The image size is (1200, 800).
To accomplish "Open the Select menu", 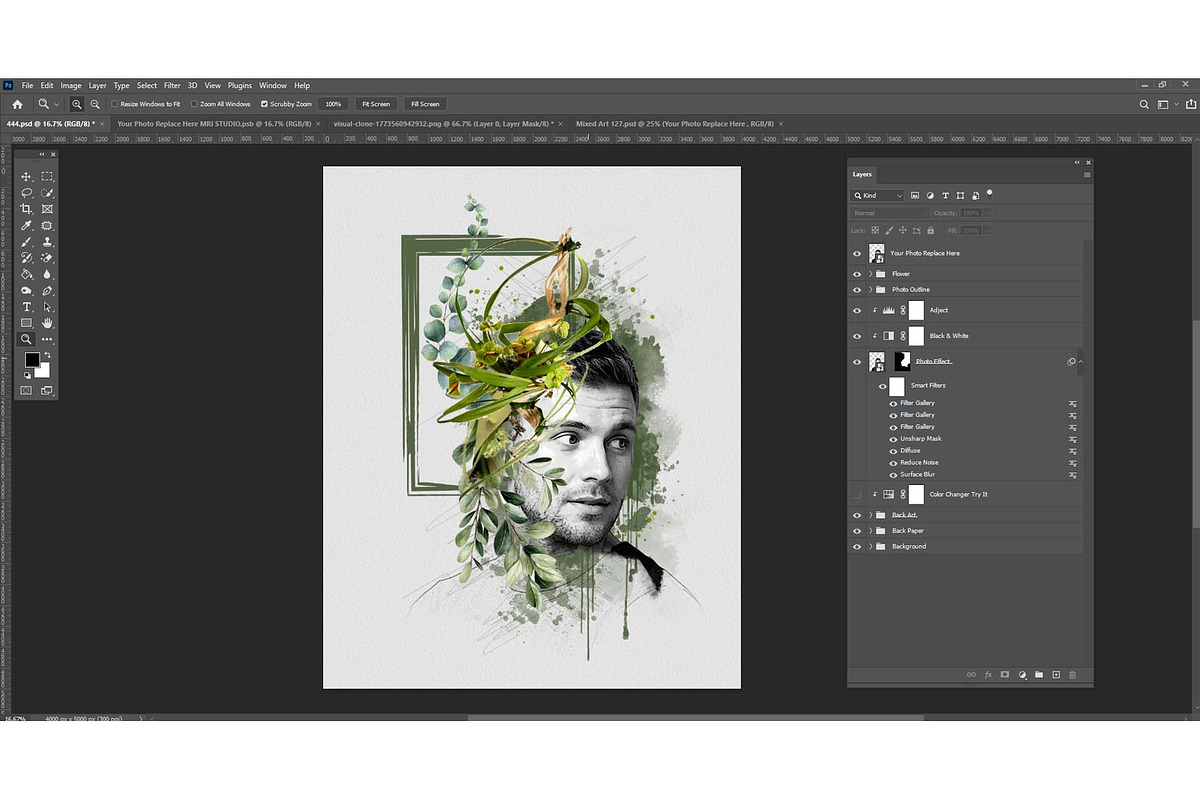I will (x=147, y=85).
